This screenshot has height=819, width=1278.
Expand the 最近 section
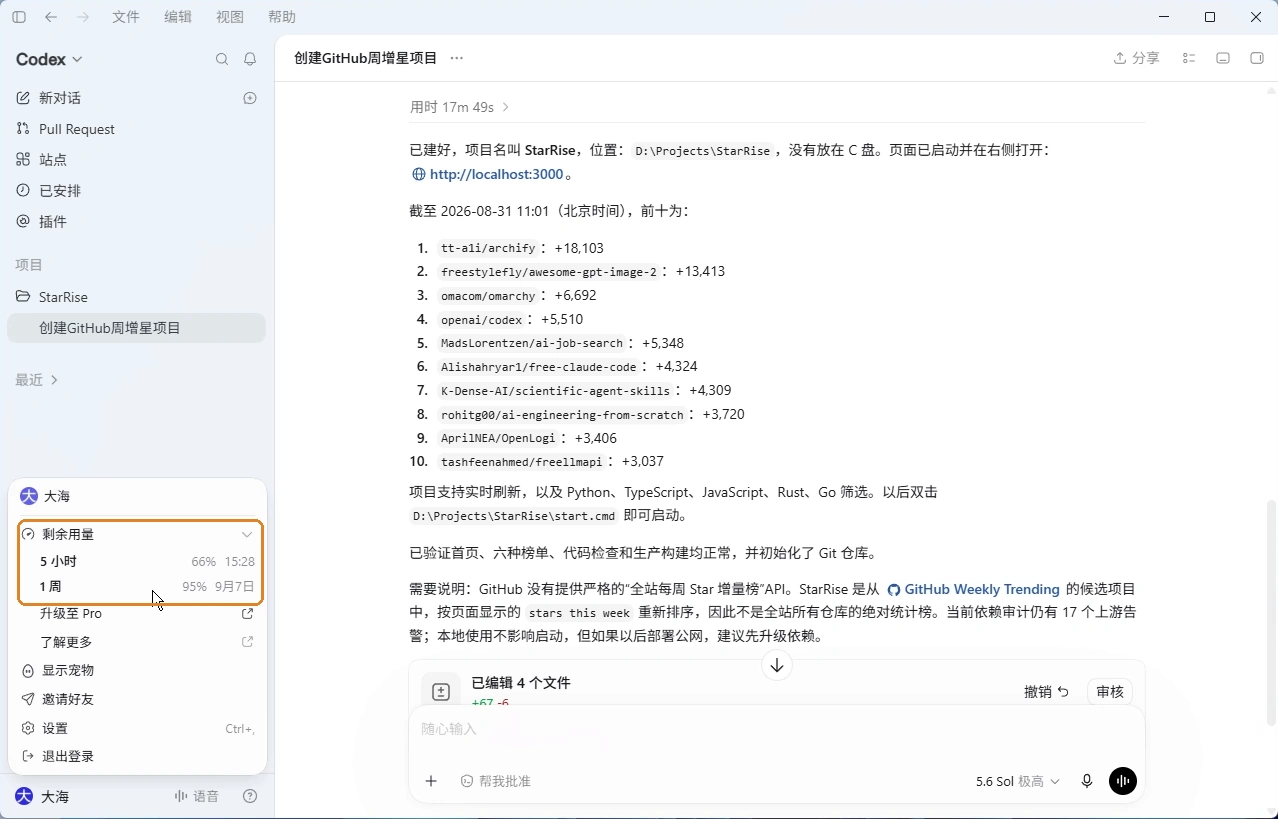(x=37, y=380)
